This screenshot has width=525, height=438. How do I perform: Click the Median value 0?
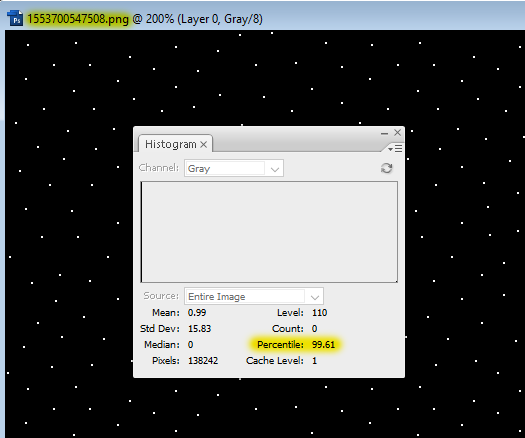coord(190,345)
